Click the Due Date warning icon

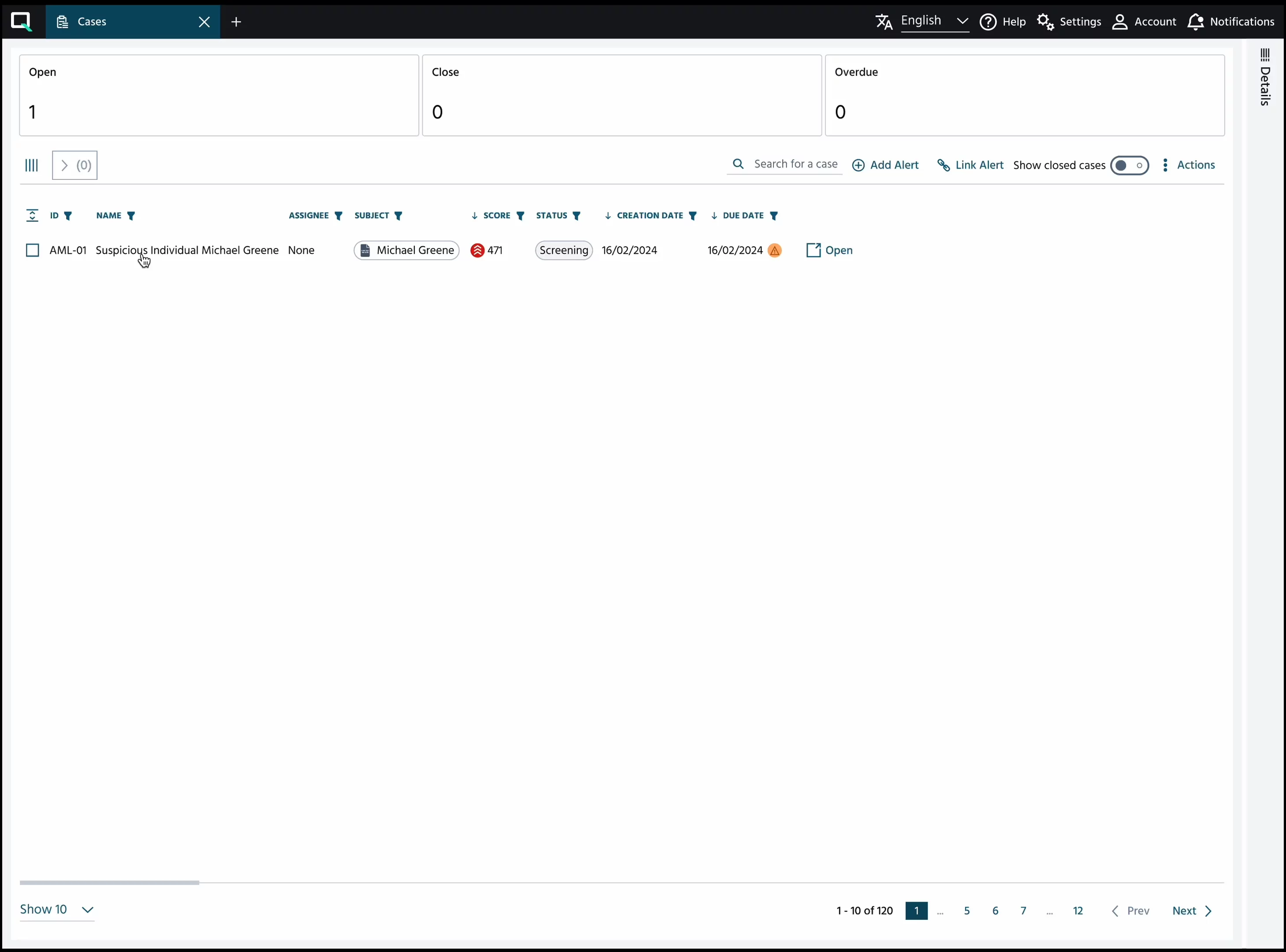point(775,251)
